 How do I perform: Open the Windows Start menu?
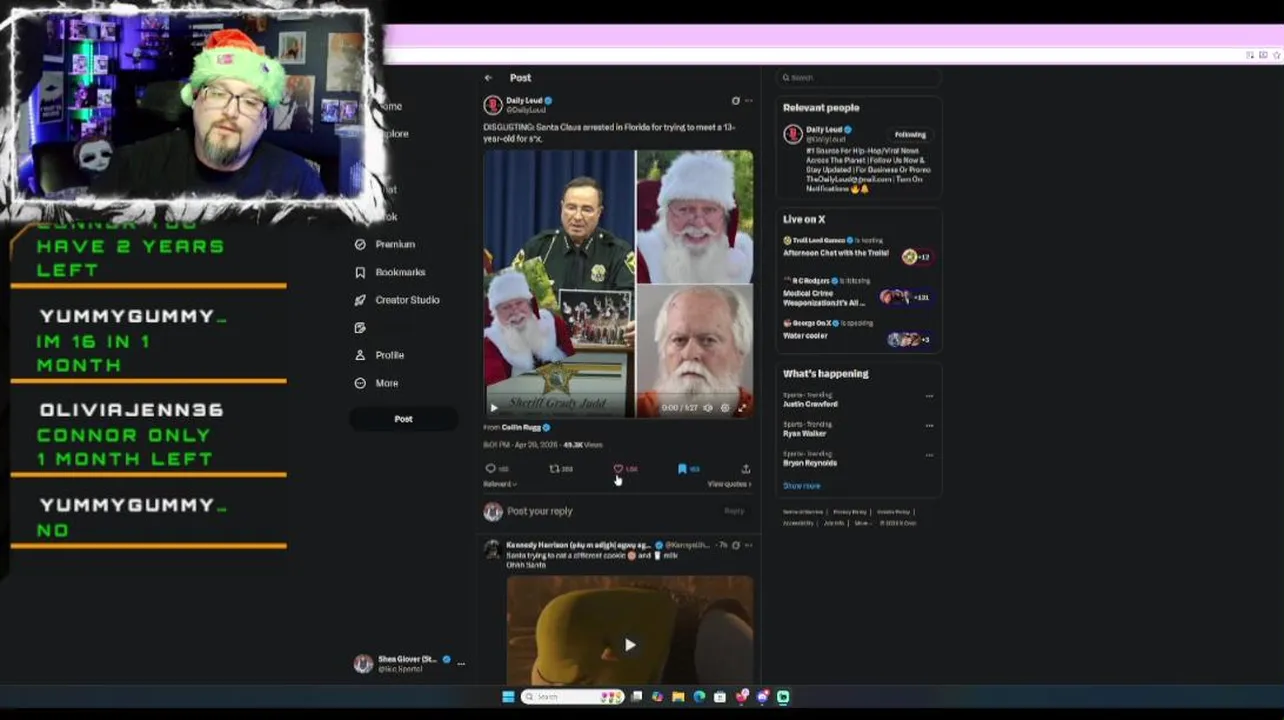point(508,697)
